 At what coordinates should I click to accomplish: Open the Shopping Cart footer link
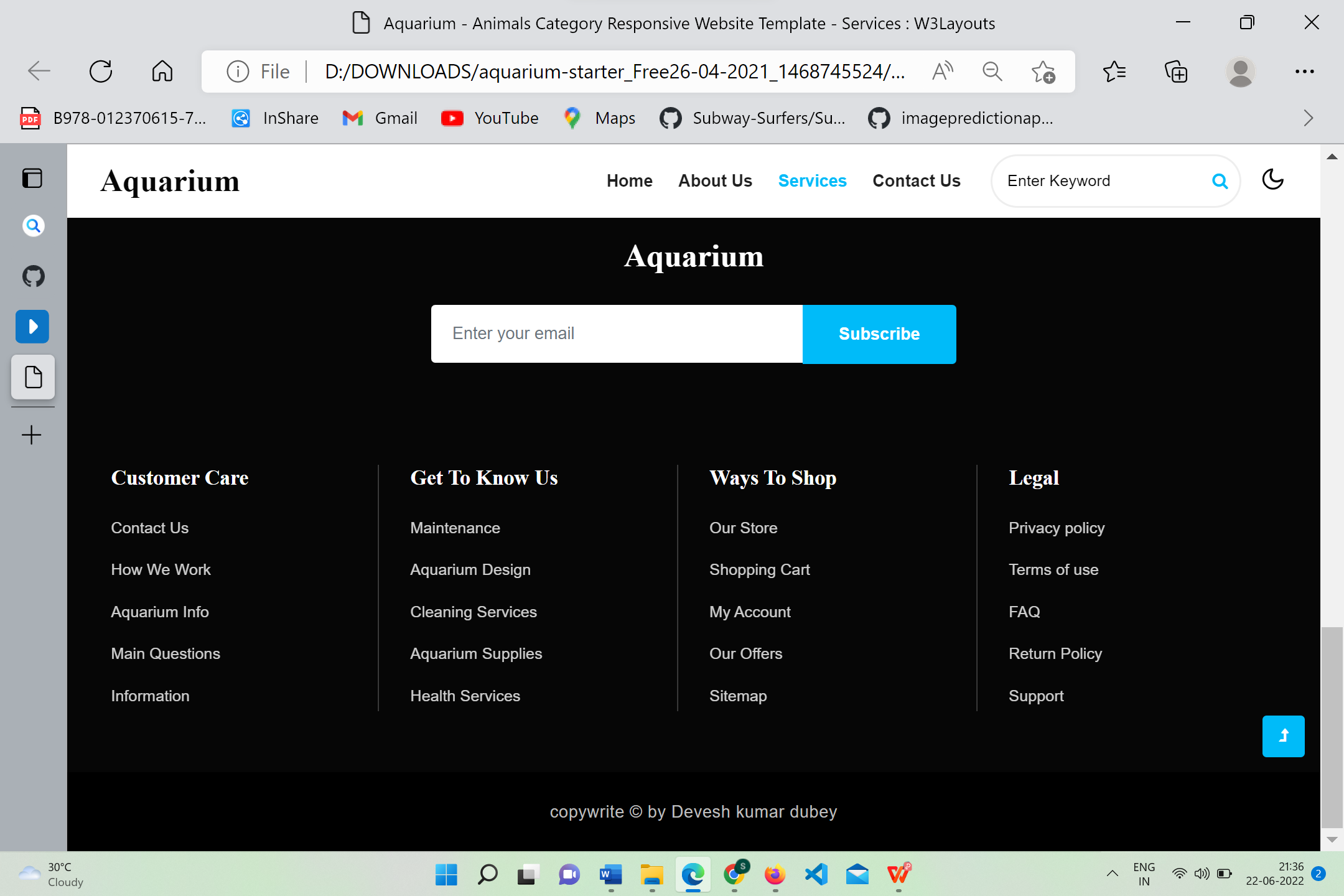pyautogui.click(x=760, y=570)
